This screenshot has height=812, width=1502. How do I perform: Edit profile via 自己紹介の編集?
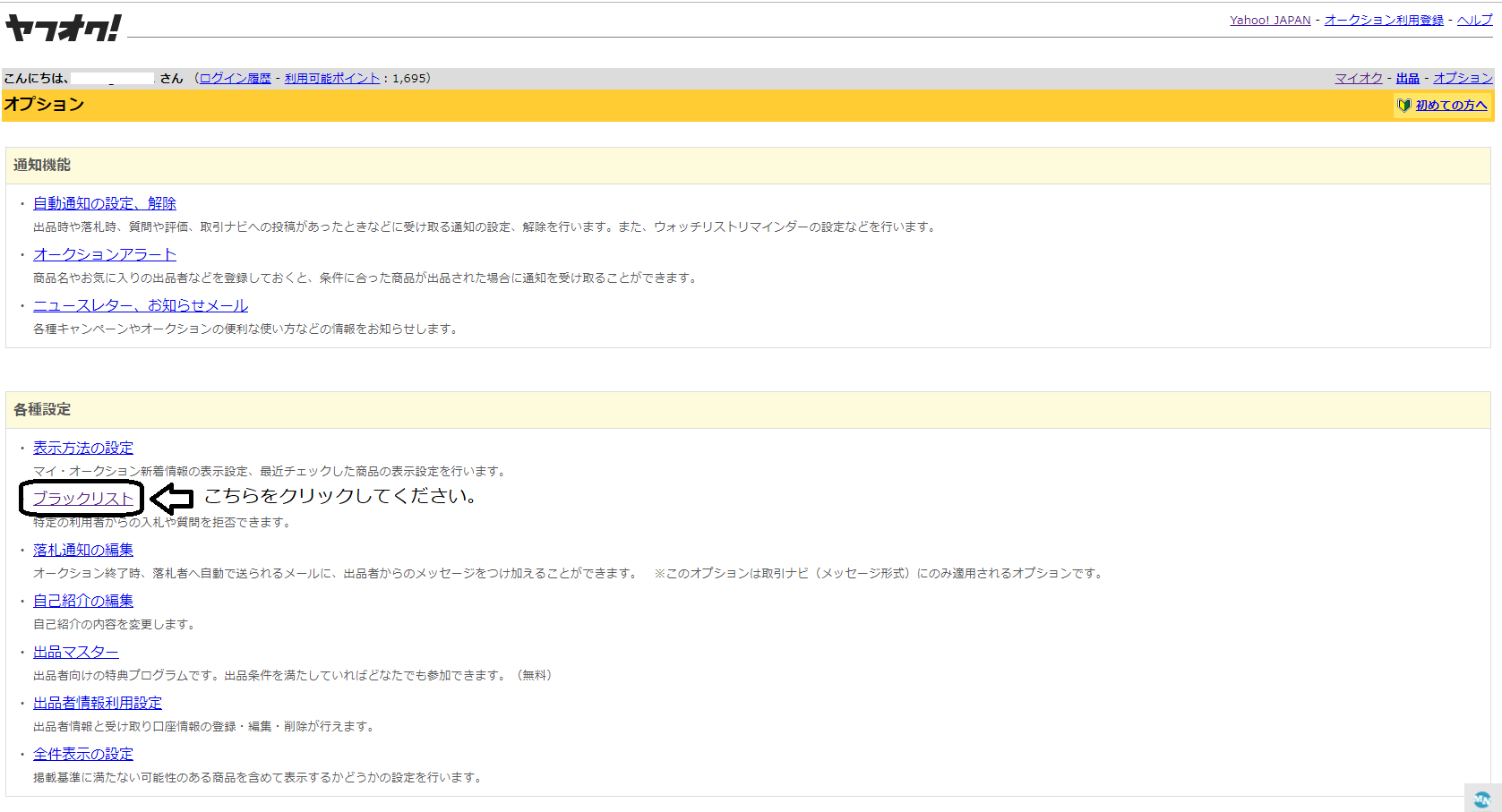tap(83, 601)
